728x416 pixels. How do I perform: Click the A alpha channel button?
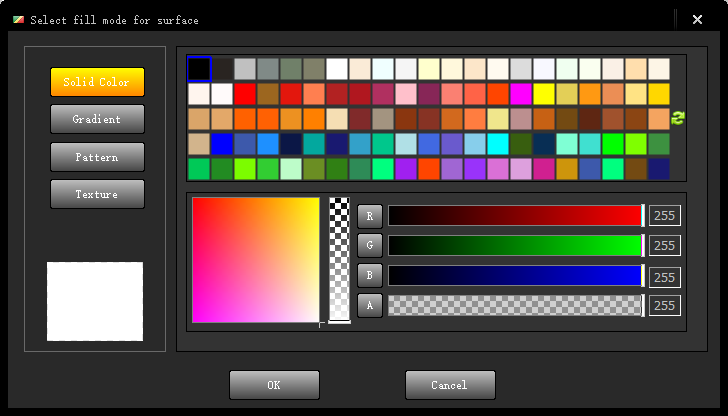click(x=370, y=305)
